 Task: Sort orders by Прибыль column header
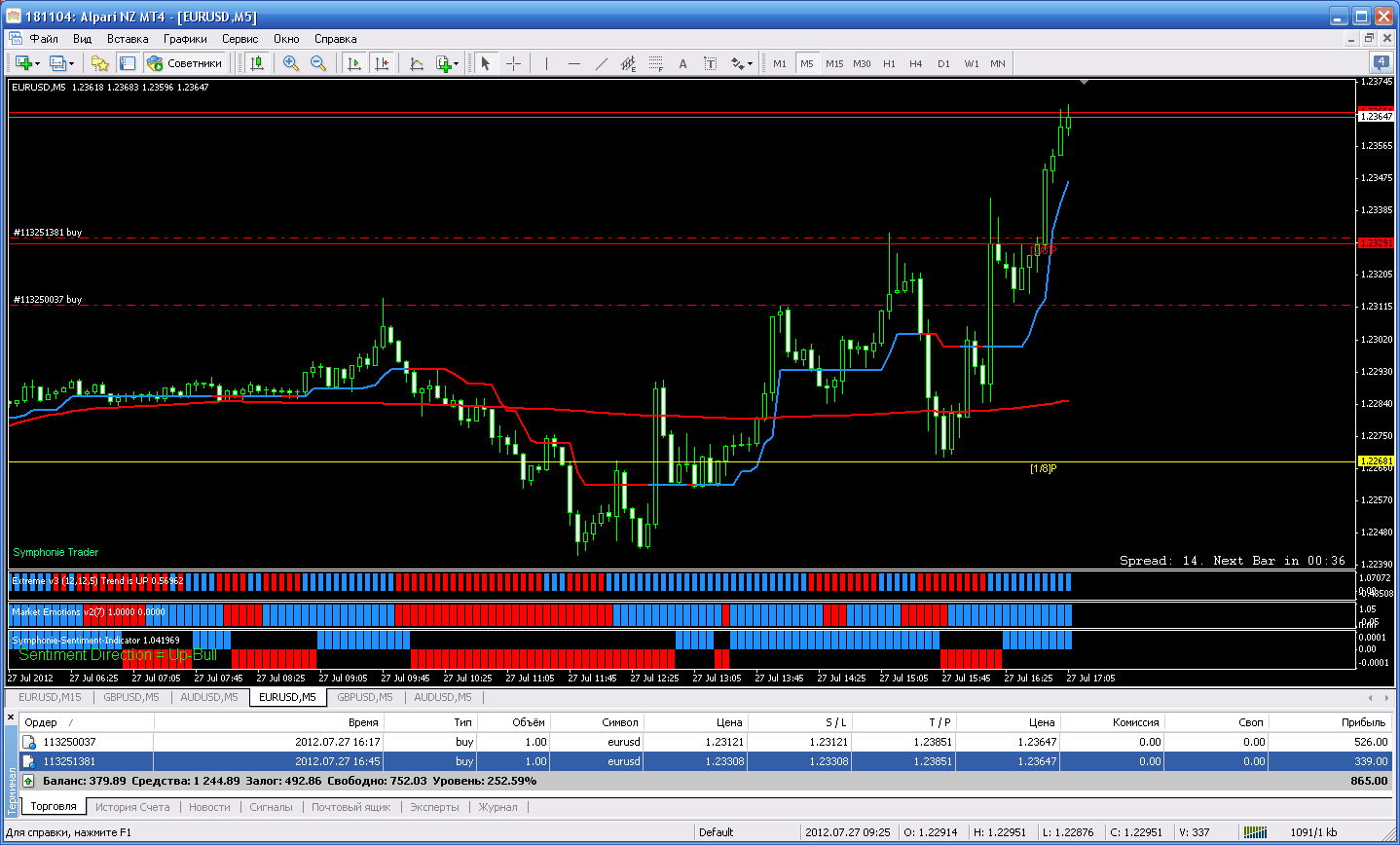click(x=1330, y=722)
